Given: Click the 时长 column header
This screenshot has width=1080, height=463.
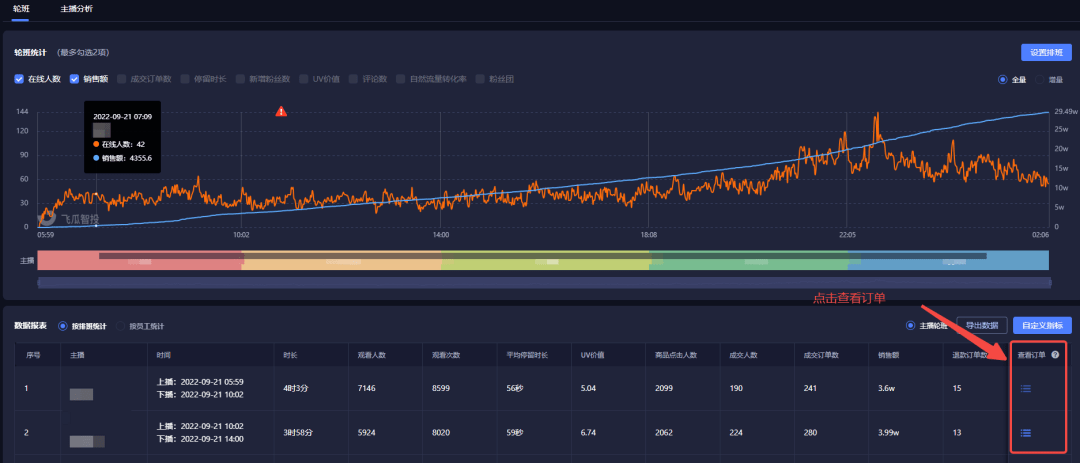Looking at the screenshot, I should tap(290, 356).
